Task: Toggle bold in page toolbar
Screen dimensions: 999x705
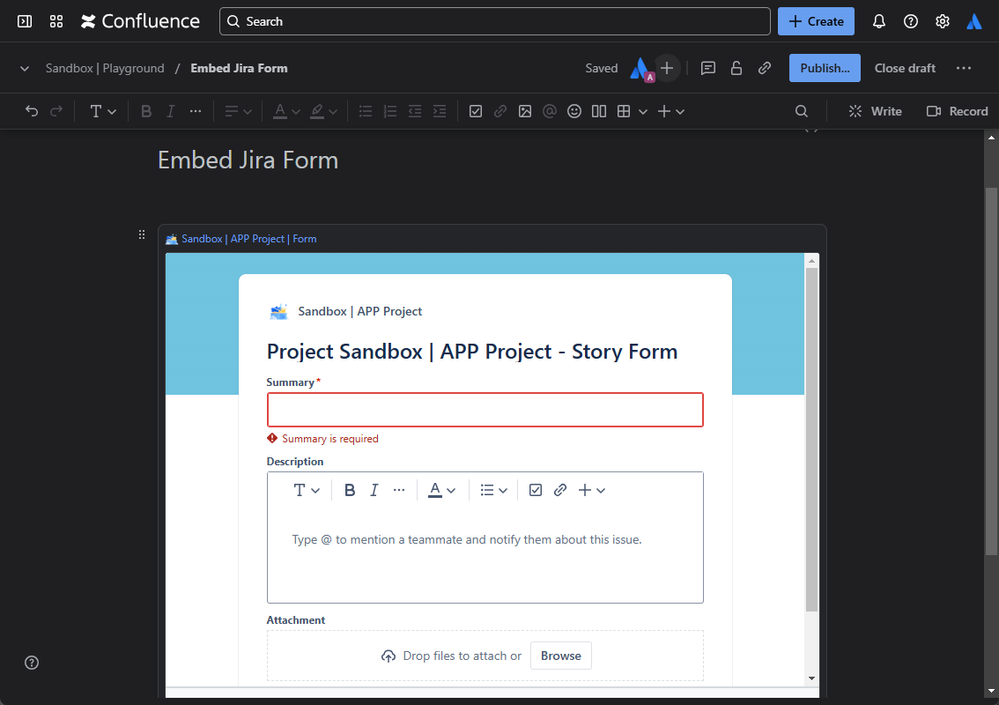Action: (x=146, y=111)
